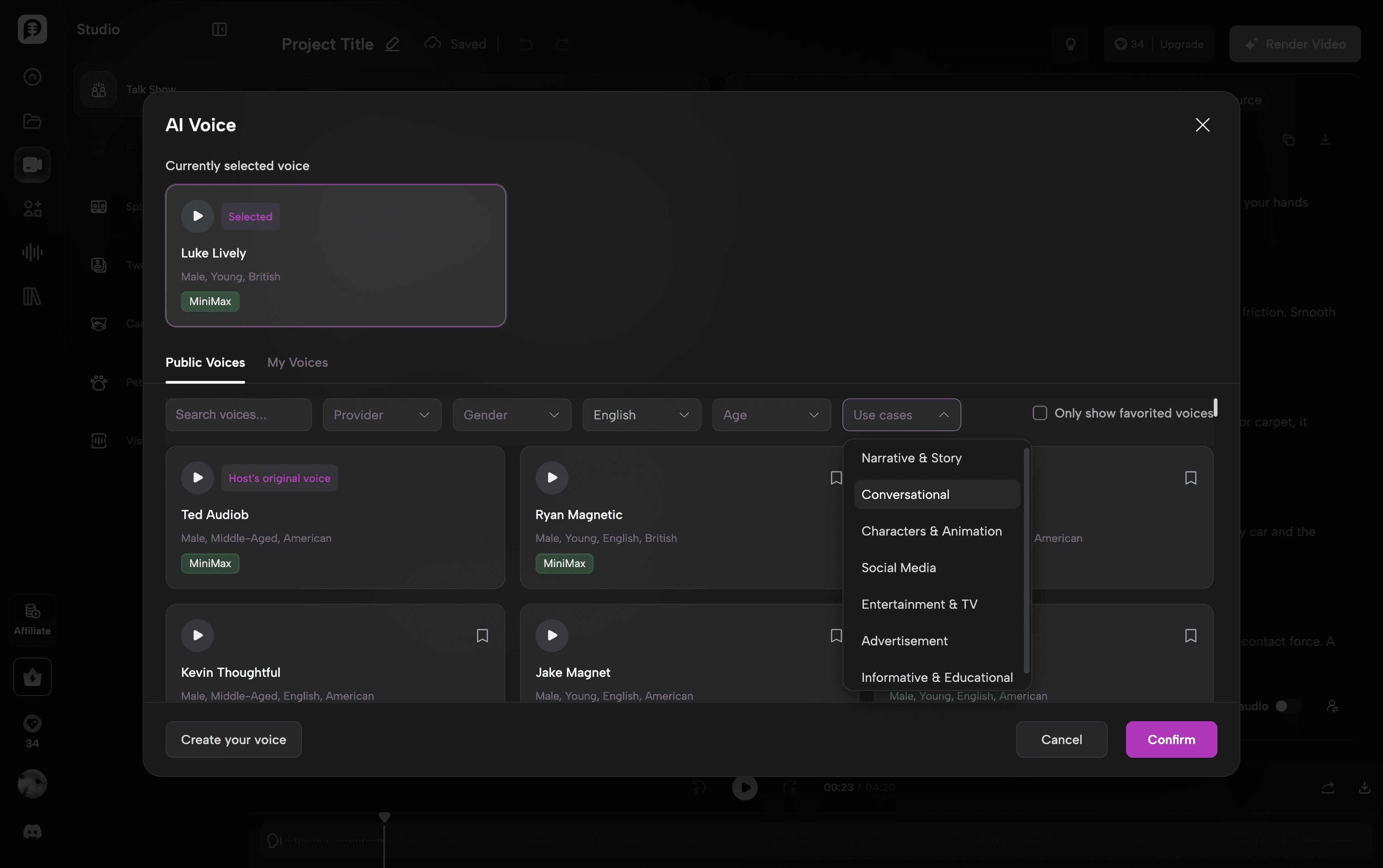1383x868 pixels.
Task: Open the English language dropdown
Action: point(641,415)
